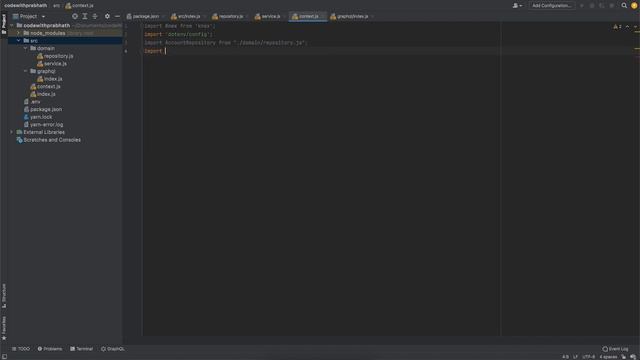Click the Debug bug icon
640x360 pixels.
tap(592, 6)
